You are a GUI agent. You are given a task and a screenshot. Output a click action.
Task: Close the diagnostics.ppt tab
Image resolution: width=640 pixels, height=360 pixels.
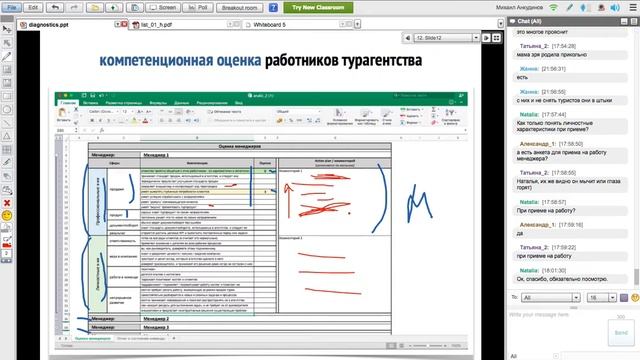124,24
